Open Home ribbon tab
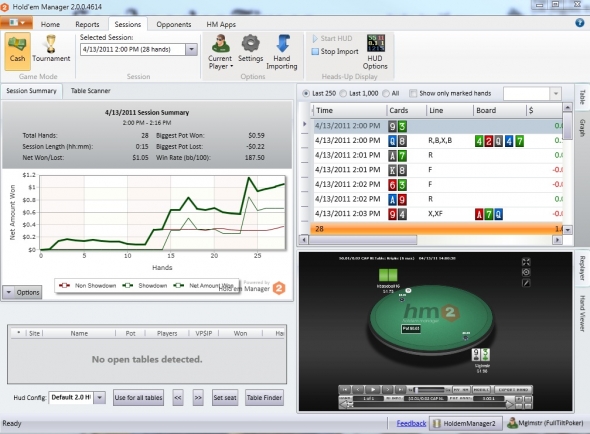Screen dimensions: 590x434 (50, 24)
